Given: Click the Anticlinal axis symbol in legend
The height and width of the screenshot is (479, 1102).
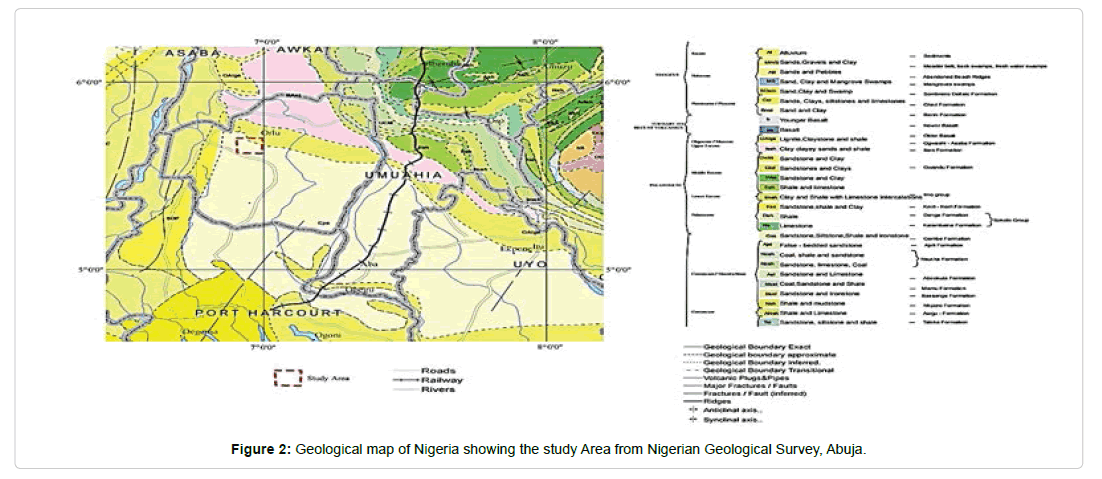Looking at the screenshot, I should (691, 410).
